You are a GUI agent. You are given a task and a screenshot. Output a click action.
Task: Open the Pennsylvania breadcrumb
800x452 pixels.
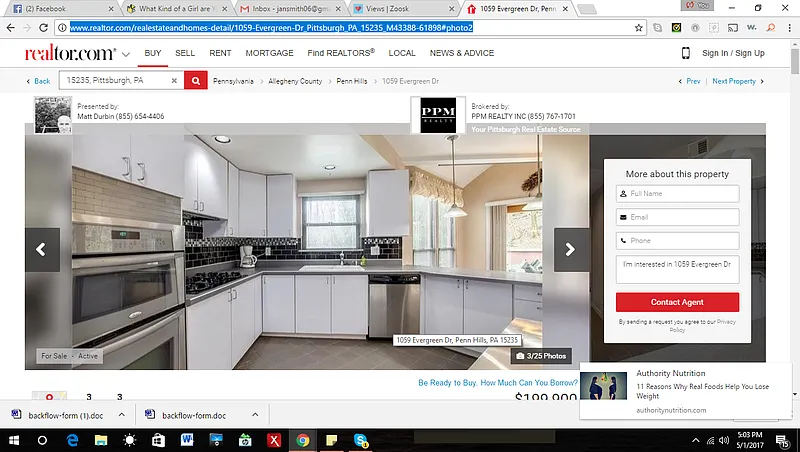click(233, 81)
